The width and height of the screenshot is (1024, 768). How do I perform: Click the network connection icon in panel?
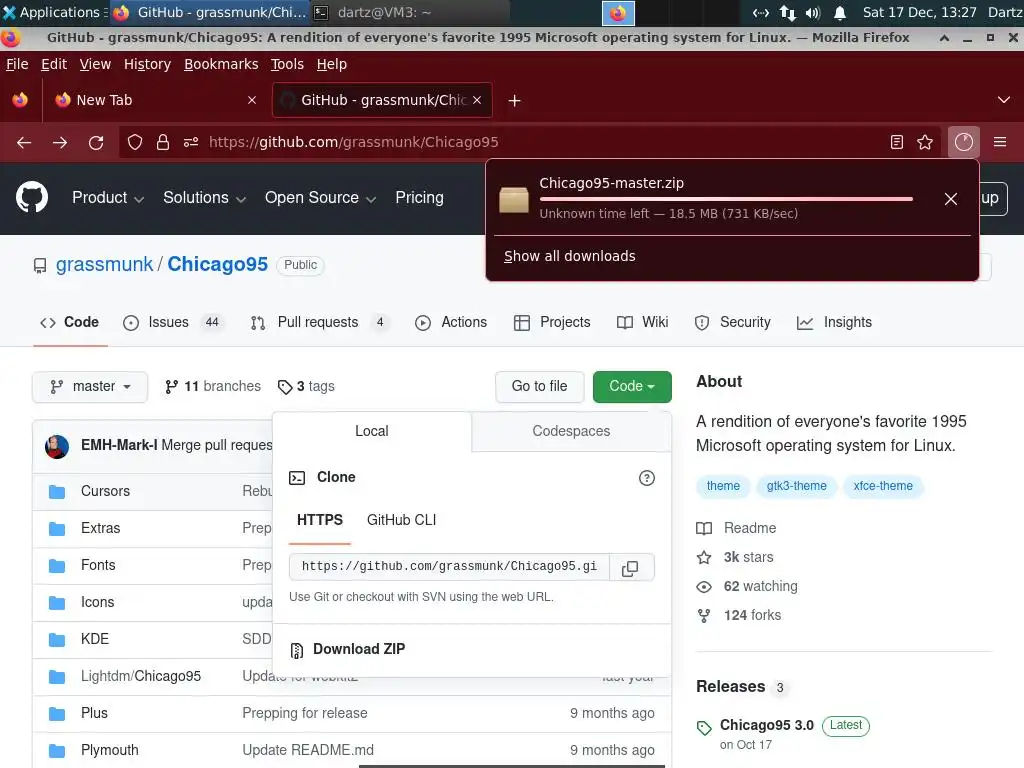click(788, 13)
